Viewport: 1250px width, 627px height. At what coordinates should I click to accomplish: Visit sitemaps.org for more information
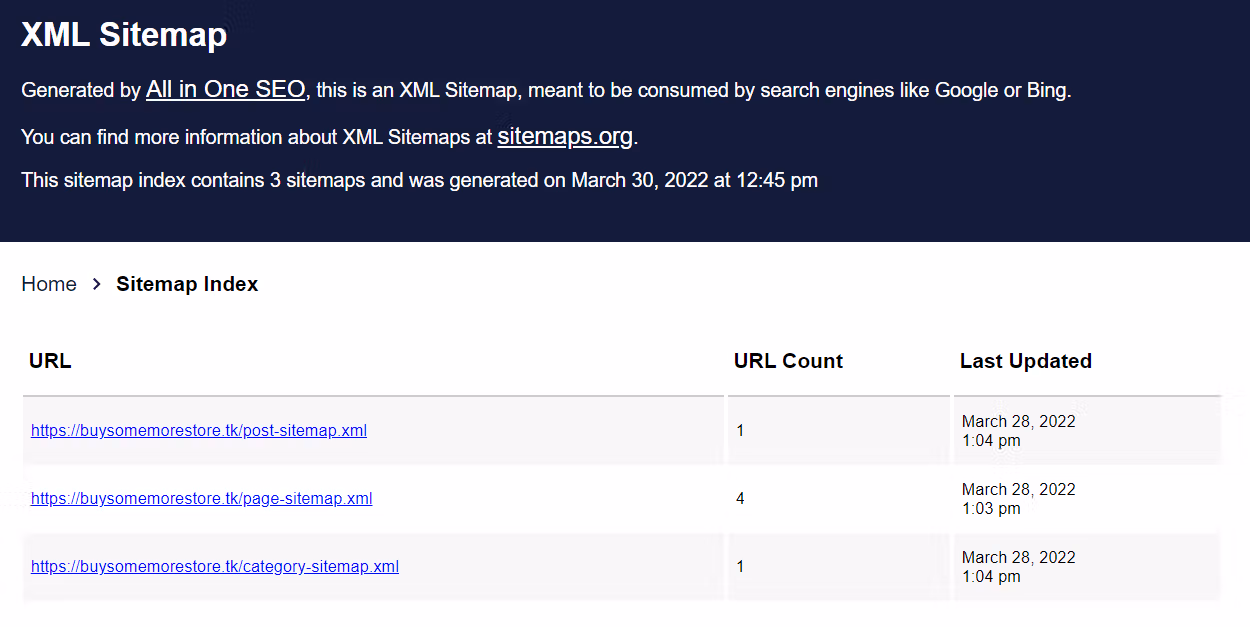(x=564, y=137)
